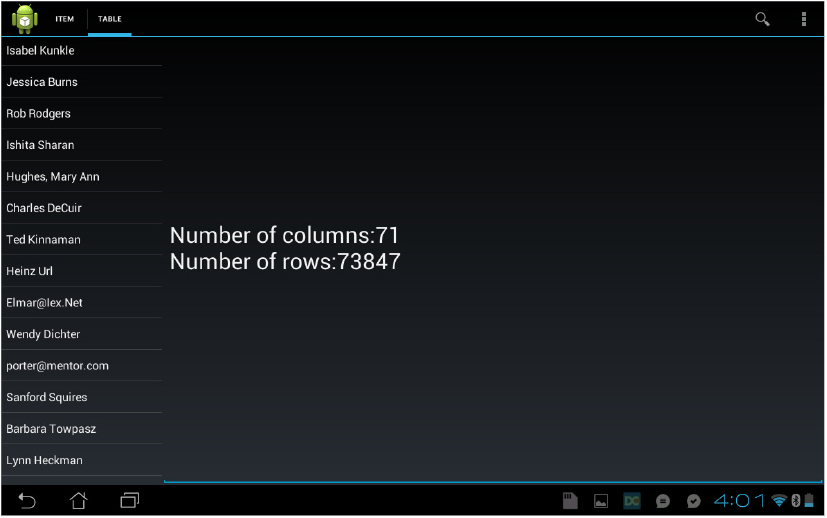
Task: Choose Heinz Url list entry
Action: pyautogui.click(x=82, y=271)
